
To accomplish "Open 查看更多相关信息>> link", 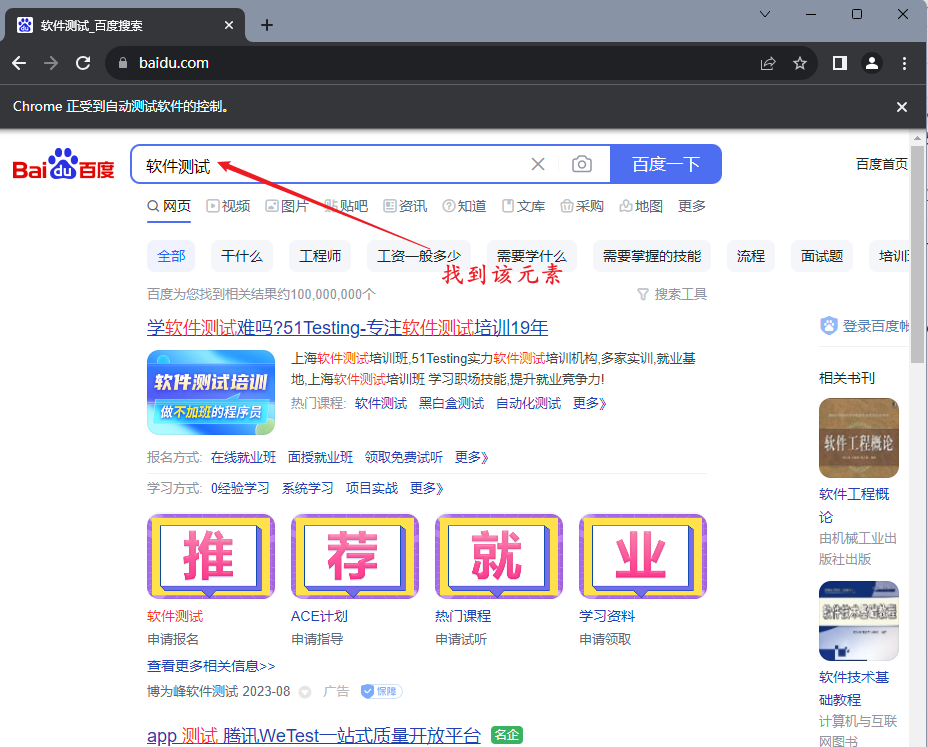I will (211, 666).
